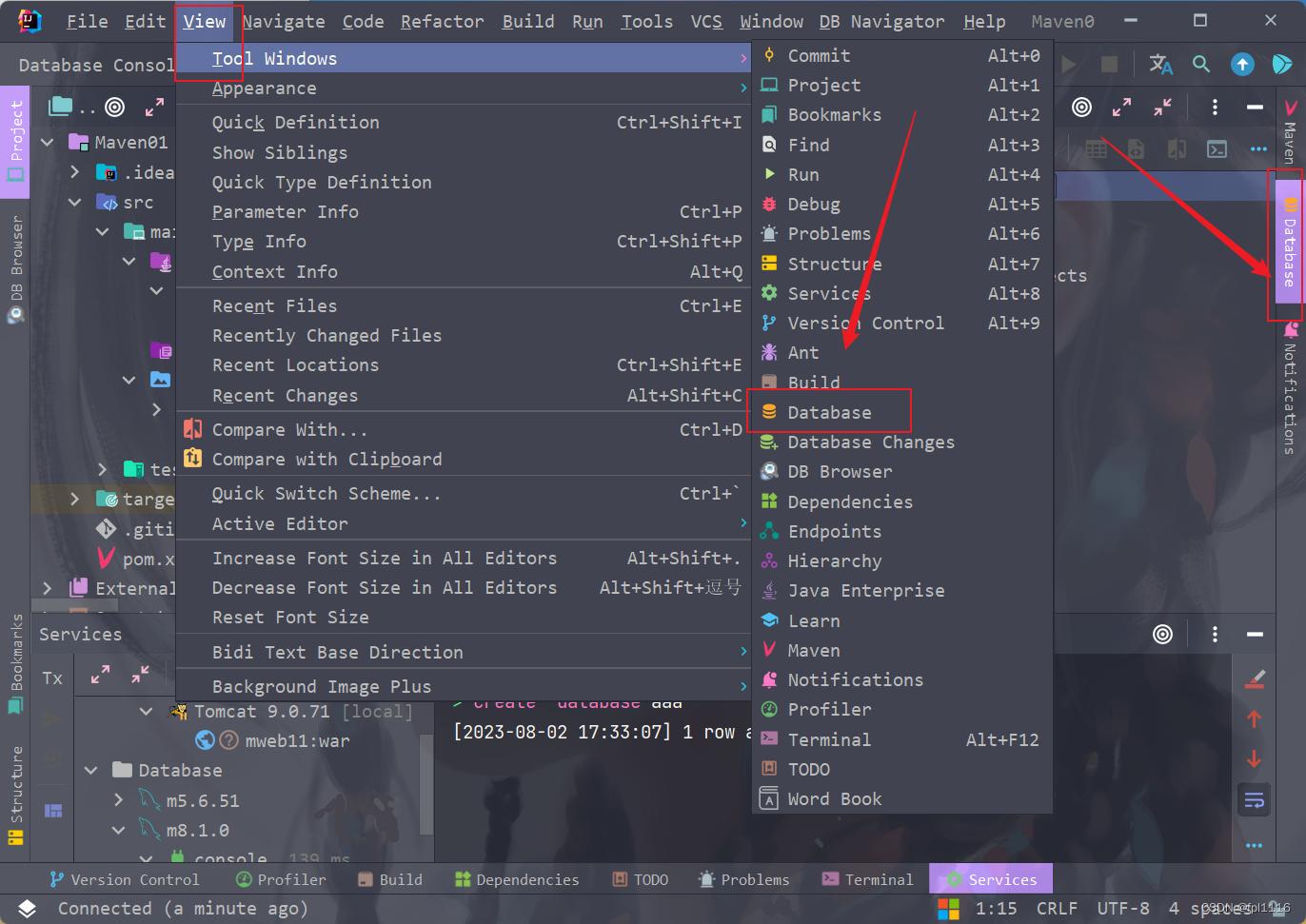The image size is (1306, 924).
Task: Click collapse-all icon in Services toolbar
Action: pos(140,675)
